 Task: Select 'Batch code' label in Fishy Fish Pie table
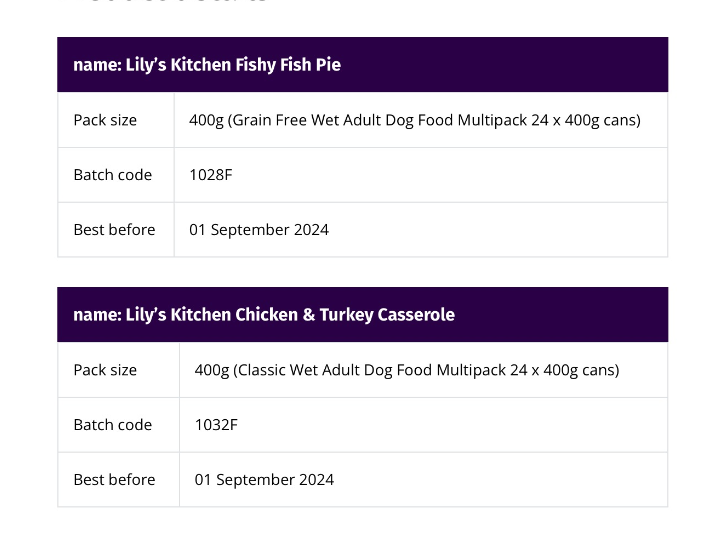click(112, 175)
